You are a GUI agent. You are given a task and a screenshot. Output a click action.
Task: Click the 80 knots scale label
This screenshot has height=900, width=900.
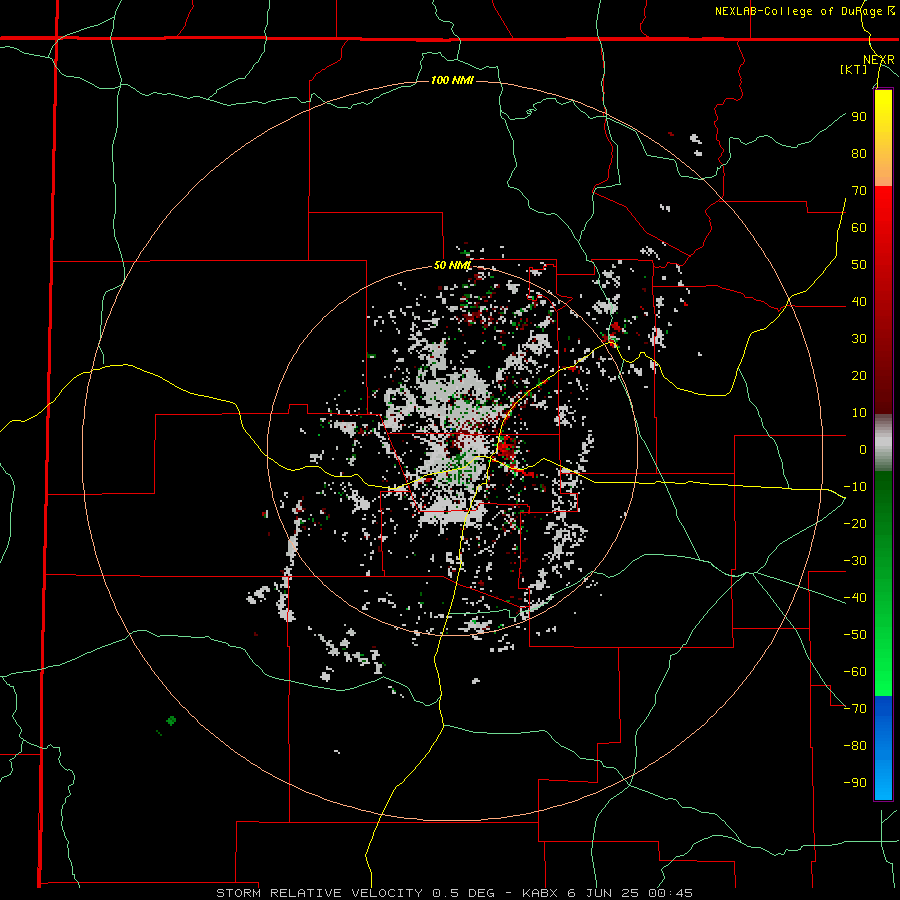point(859,153)
